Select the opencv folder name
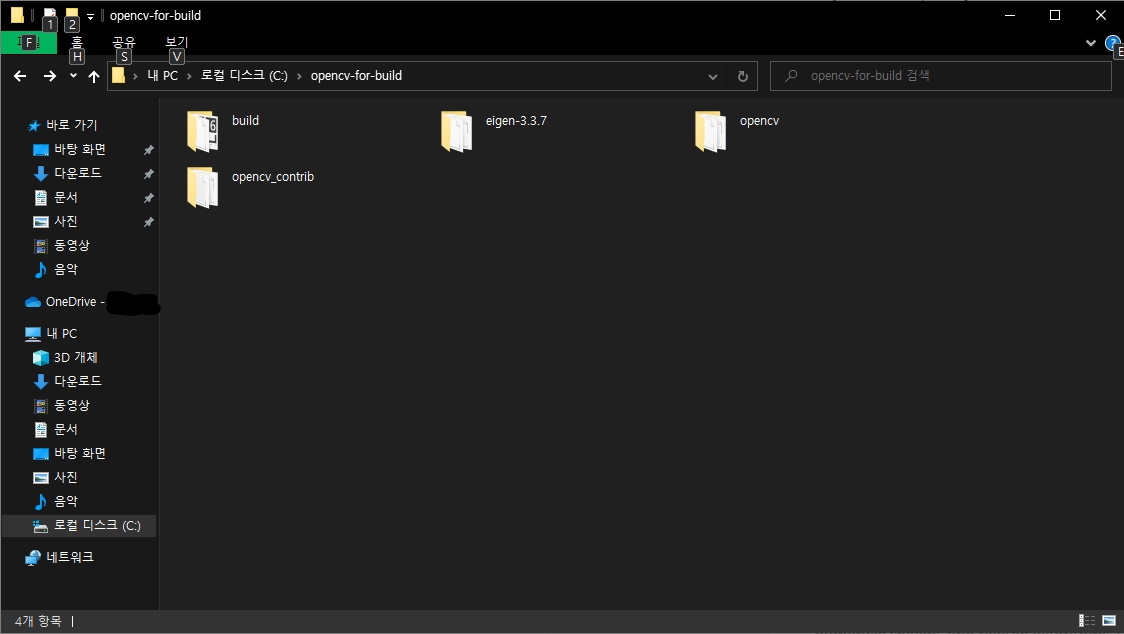 coord(759,120)
